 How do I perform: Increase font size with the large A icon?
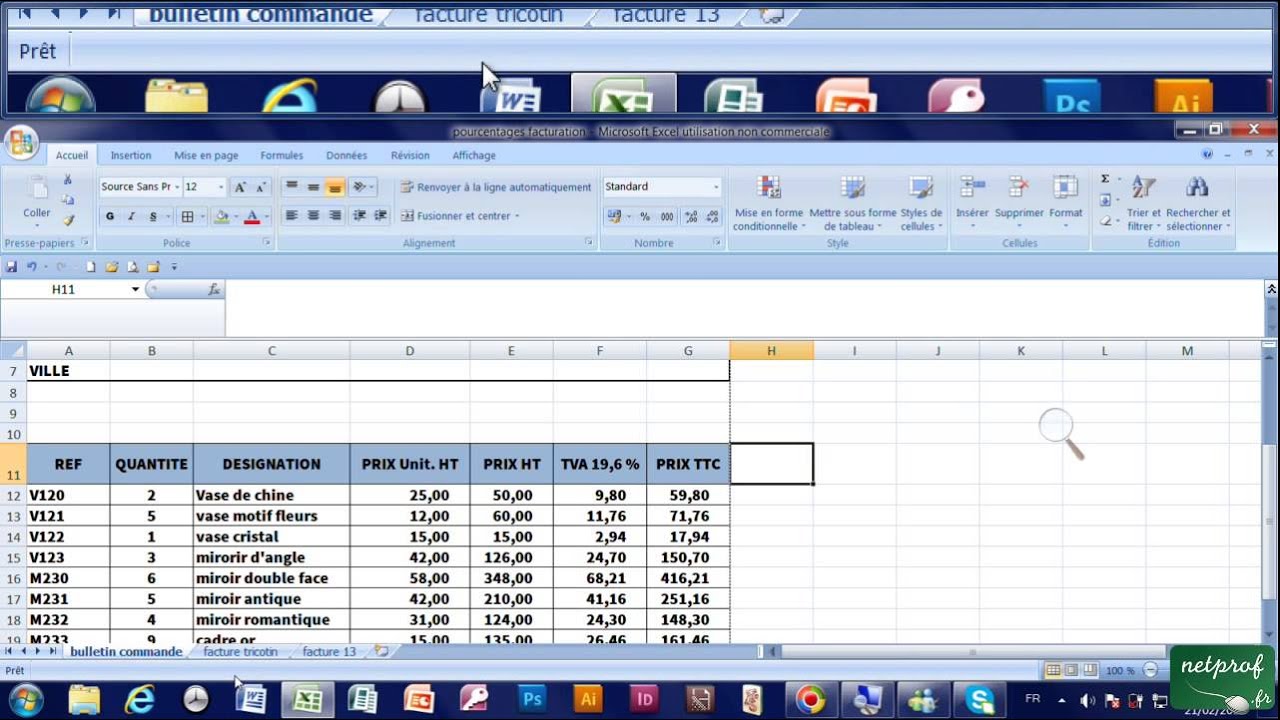pyautogui.click(x=240, y=187)
